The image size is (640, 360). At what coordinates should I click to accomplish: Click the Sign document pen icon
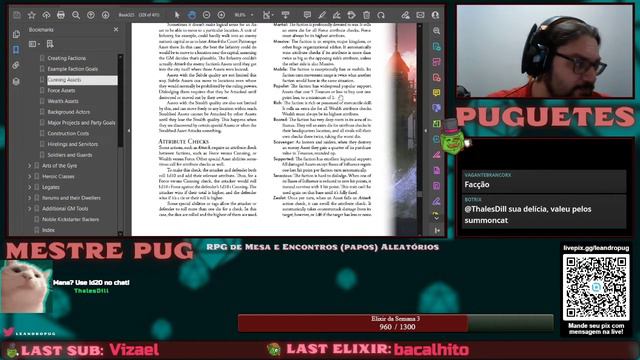pos(336,15)
